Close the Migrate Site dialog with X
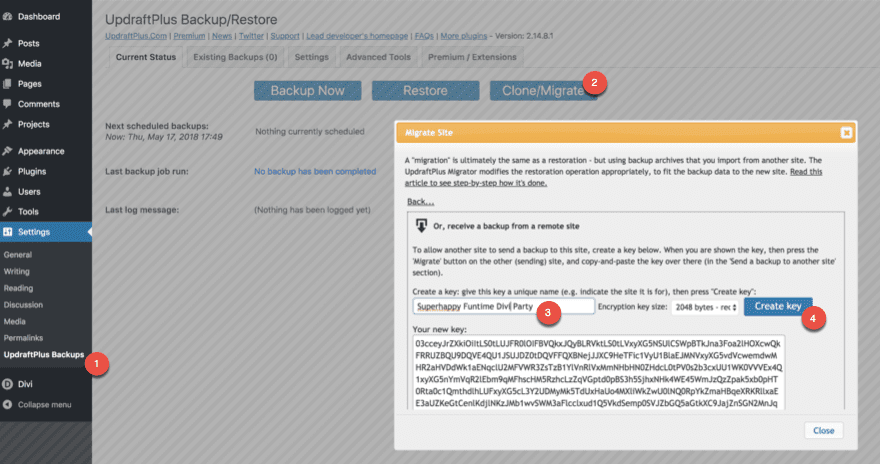 coord(846,132)
